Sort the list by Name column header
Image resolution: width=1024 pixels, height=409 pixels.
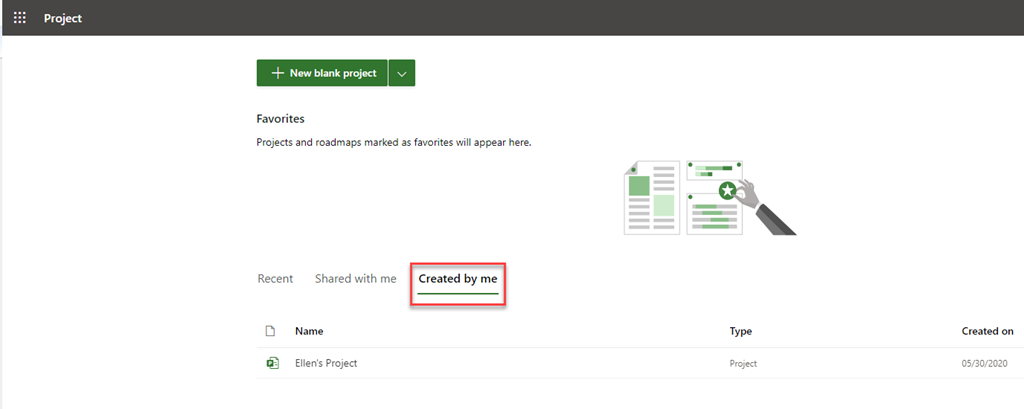[309, 331]
